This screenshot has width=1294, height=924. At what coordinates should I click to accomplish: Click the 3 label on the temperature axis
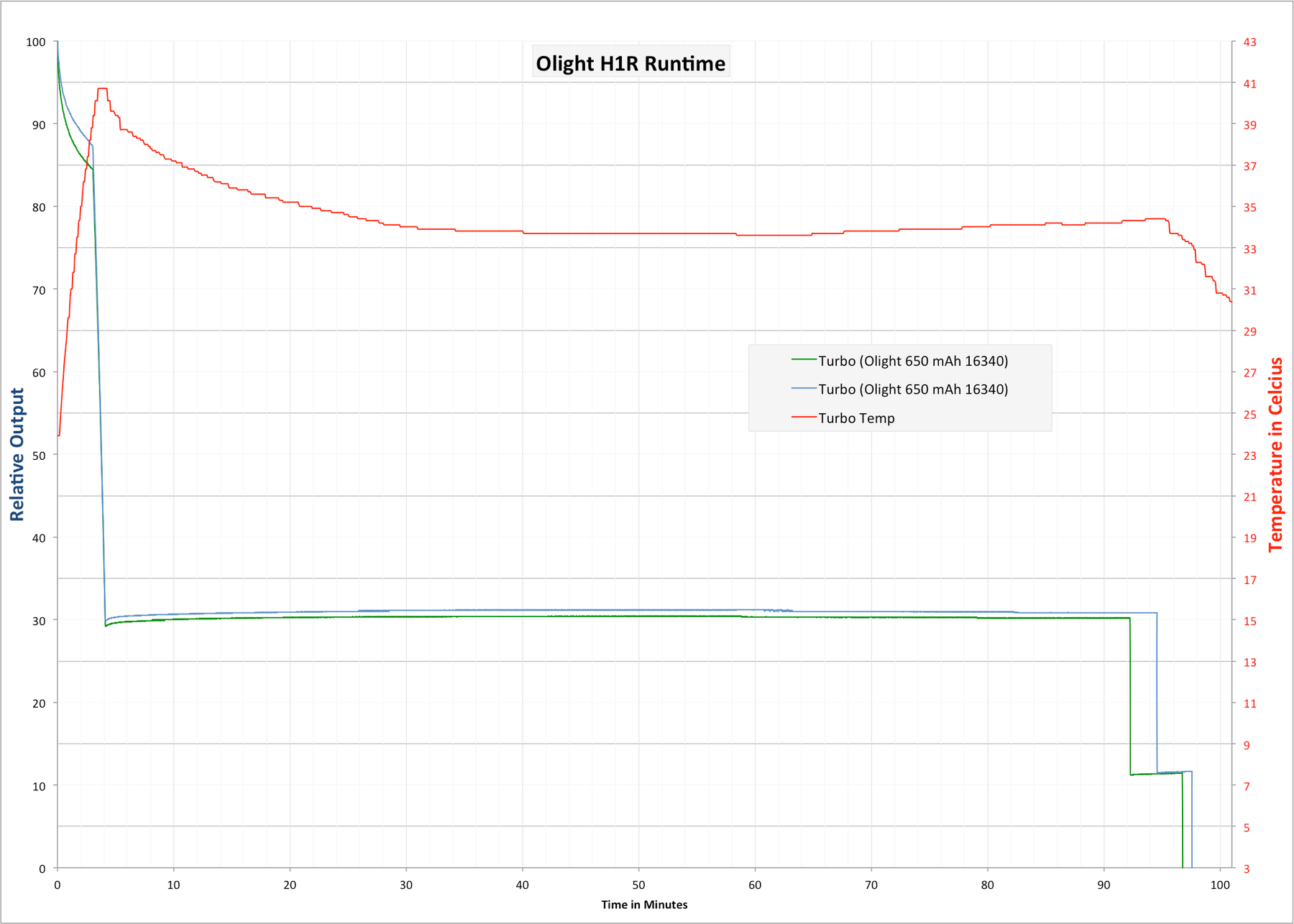pyautogui.click(x=1247, y=869)
